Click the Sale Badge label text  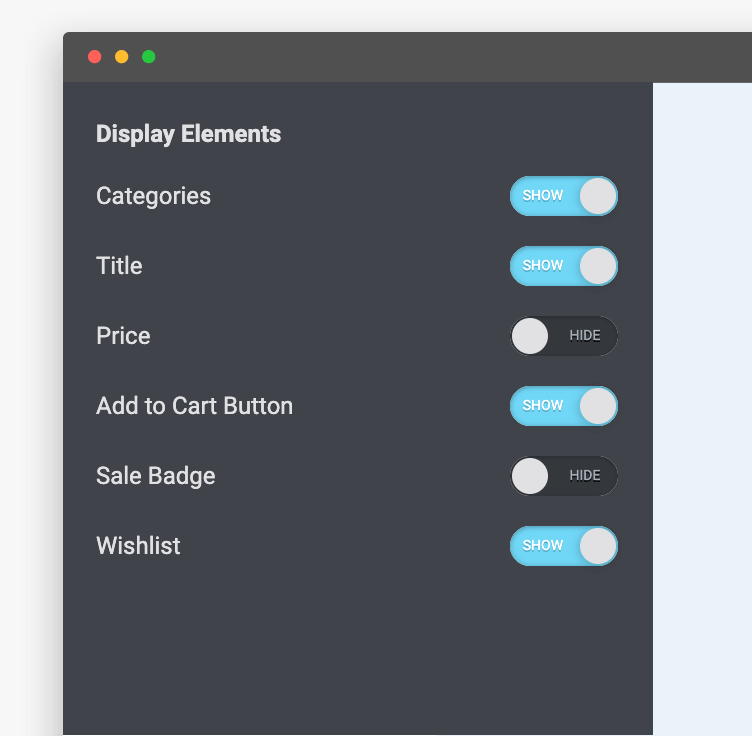(155, 476)
